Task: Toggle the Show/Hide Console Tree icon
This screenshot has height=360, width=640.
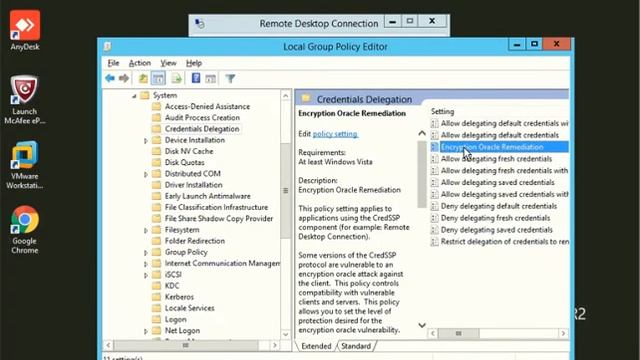Action: pos(158,78)
